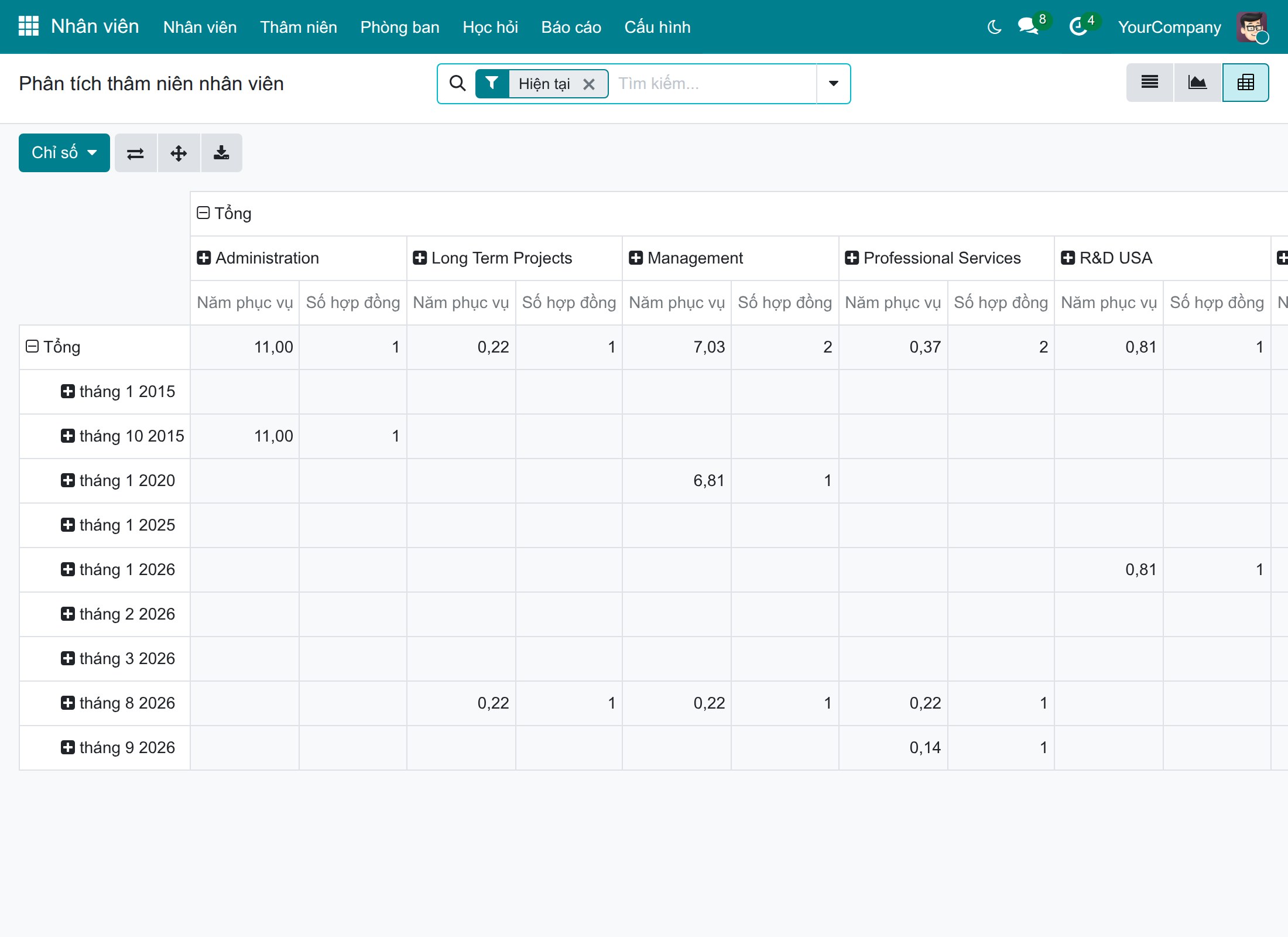1288x937 pixels.
Task: Open the Học hỏi menu
Action: click(x=490, y=27)
